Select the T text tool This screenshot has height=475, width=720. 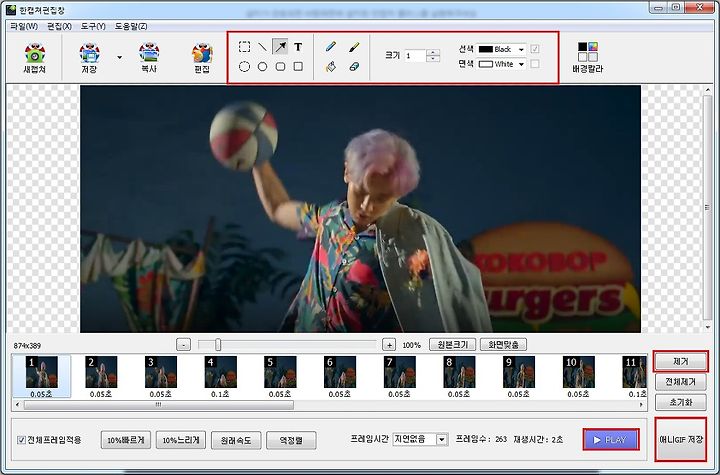[x=298, y=47]
